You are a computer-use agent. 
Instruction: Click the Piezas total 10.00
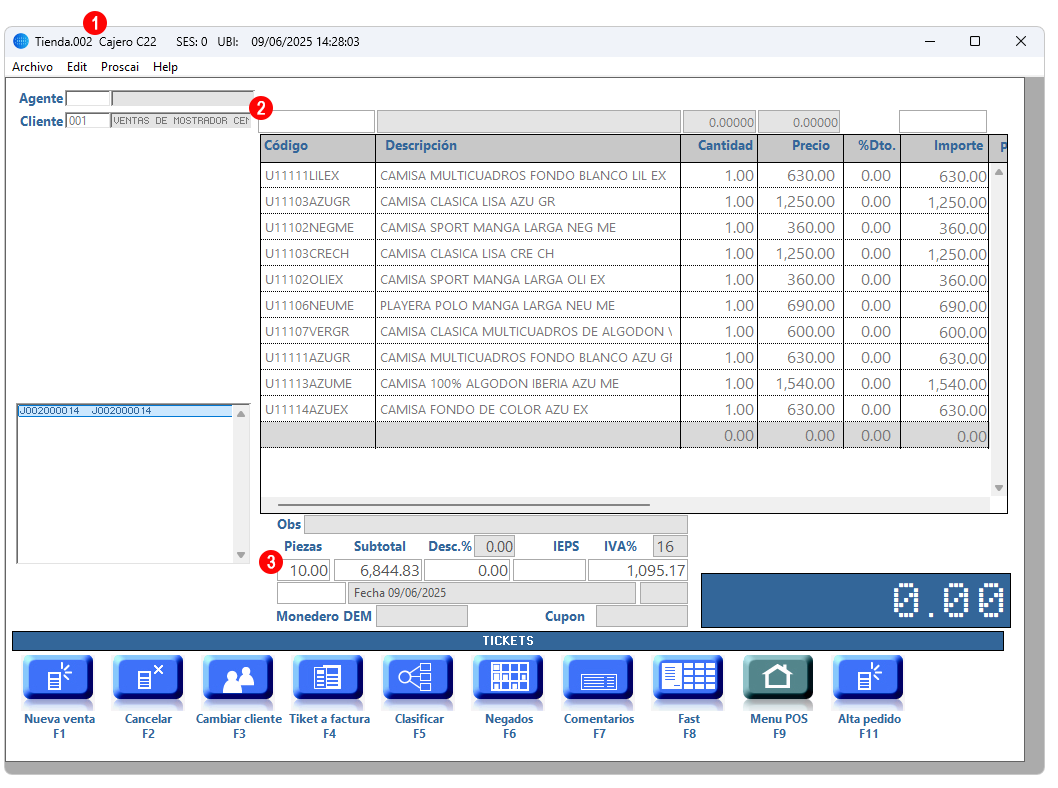point(304,571)
